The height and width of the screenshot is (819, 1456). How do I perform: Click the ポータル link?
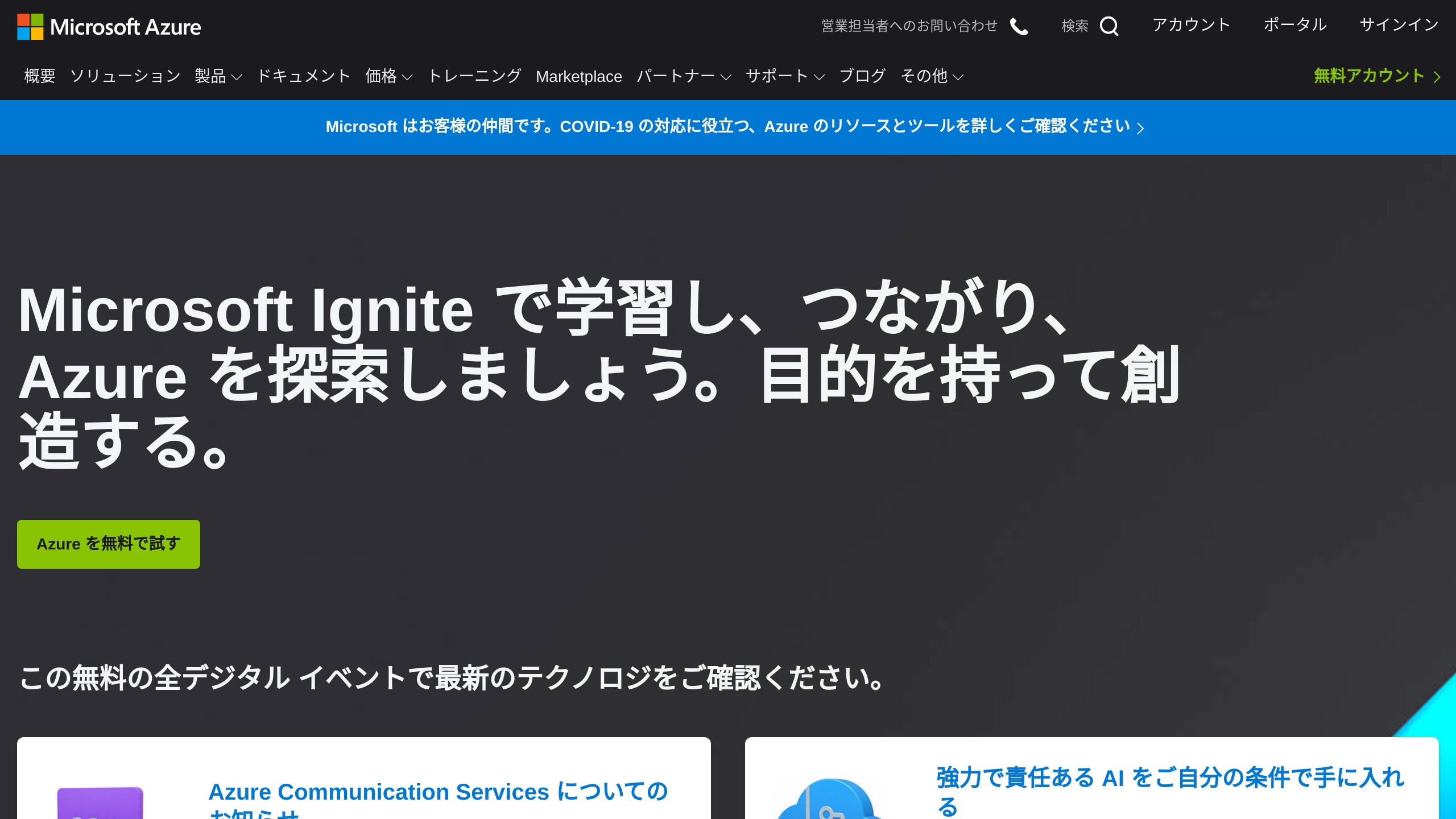(x=1295, y=26)
